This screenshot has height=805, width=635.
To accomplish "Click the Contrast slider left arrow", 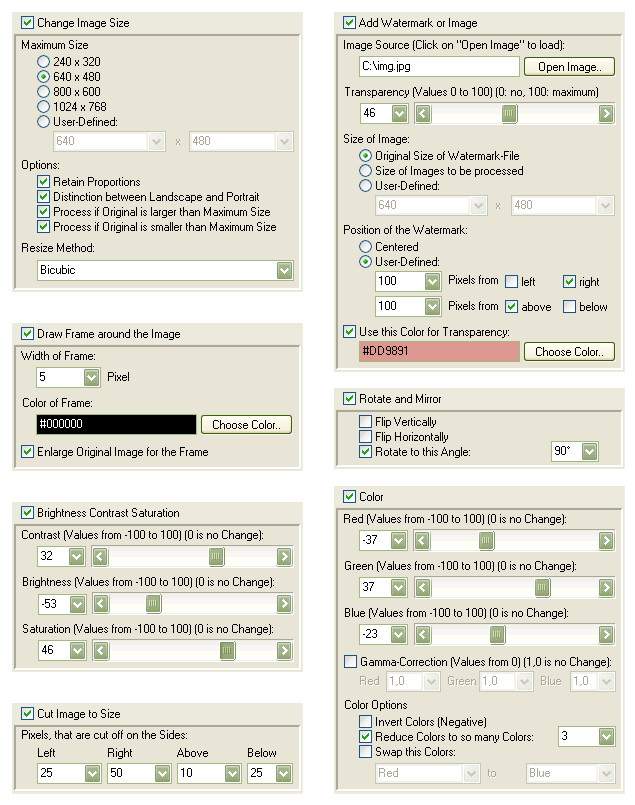I will [100, 557].
